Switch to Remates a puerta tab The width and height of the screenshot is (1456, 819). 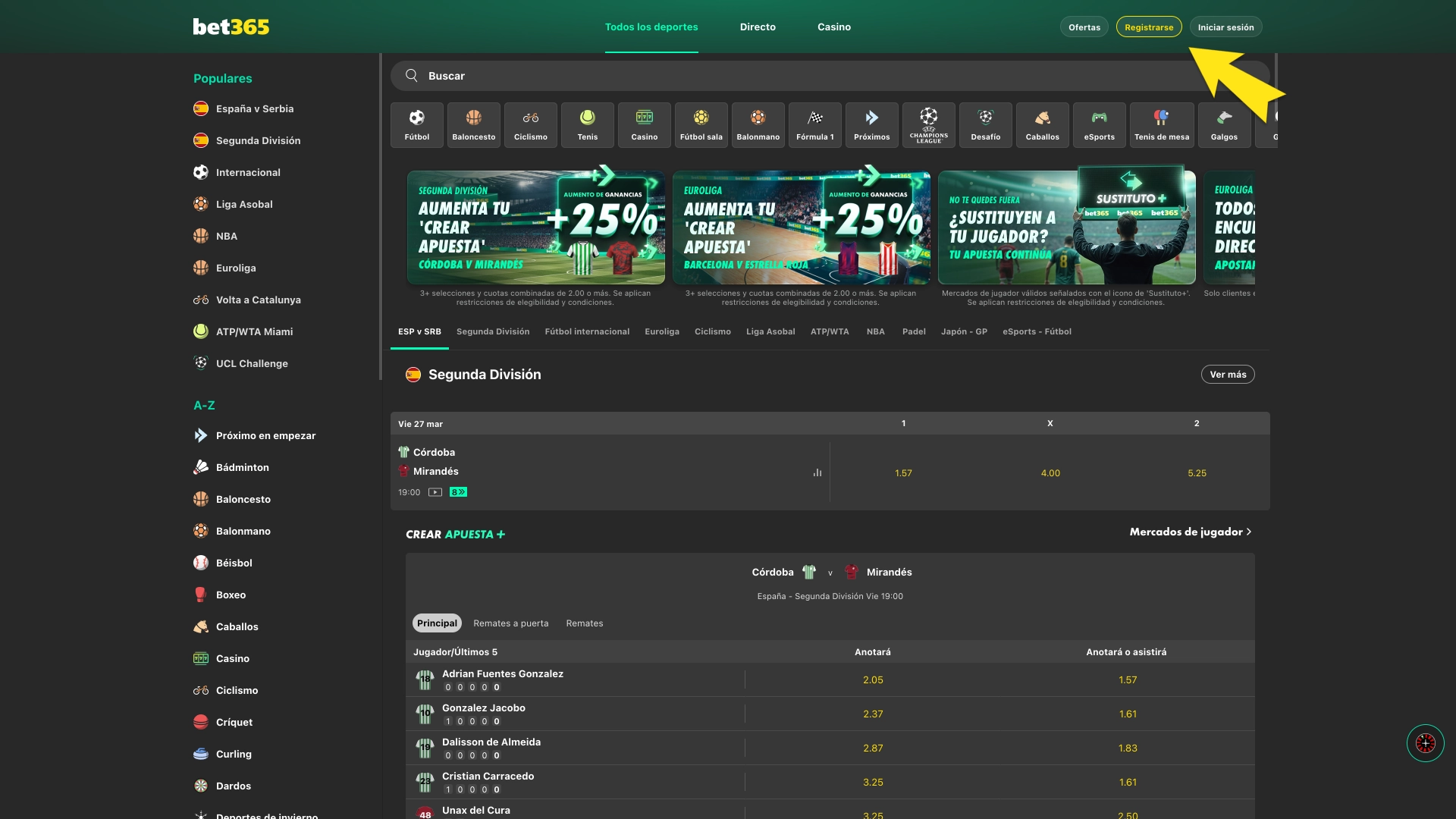[x=510, y=623]
